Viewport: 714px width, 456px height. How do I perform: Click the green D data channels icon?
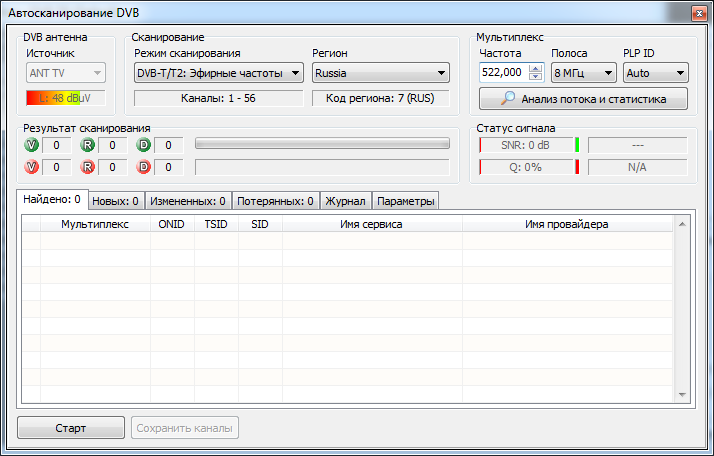(x=145, y=146)
